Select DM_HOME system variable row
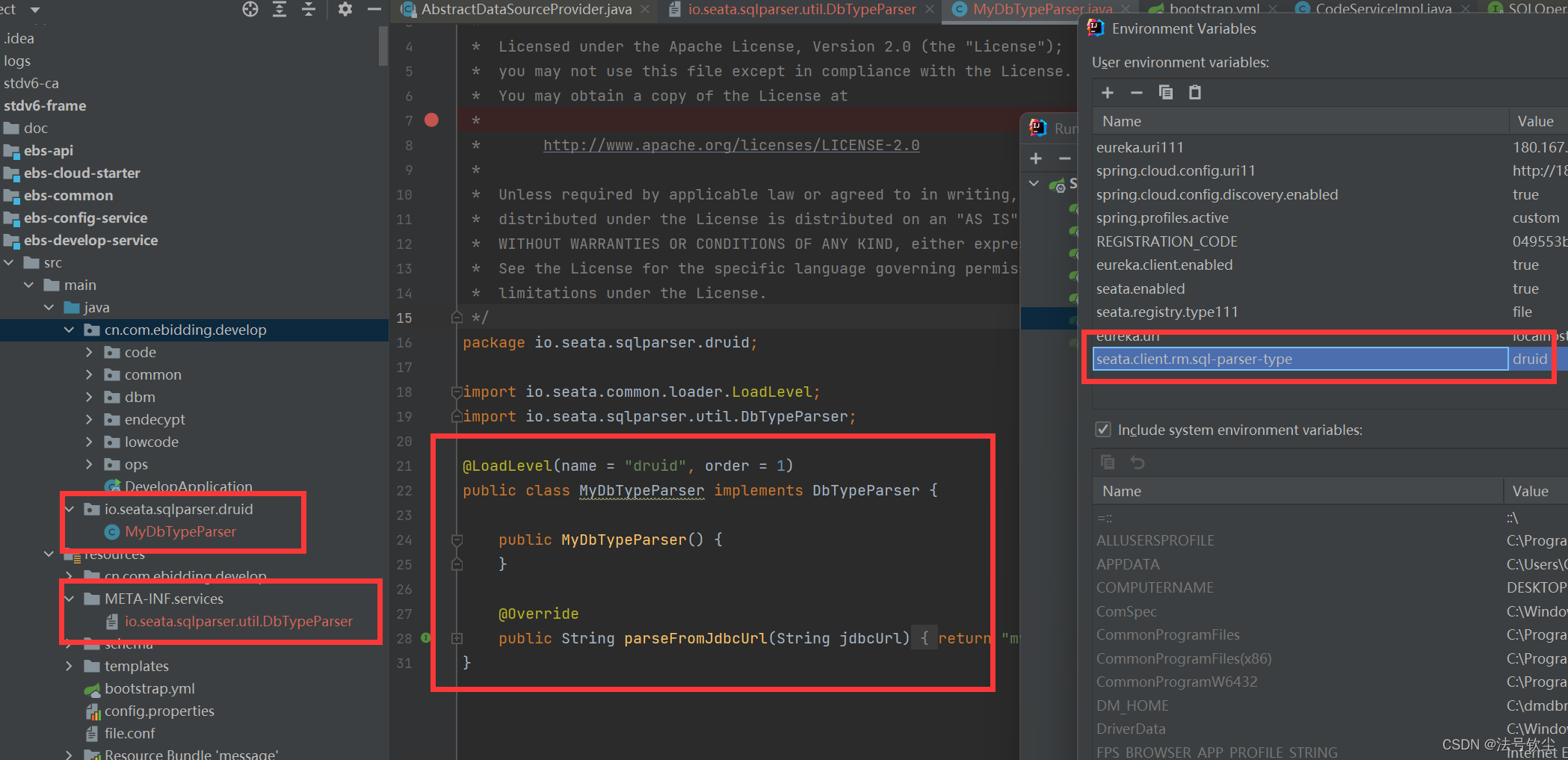The height and width of the screenshot is (760, 1568). tap(1330, 705)
